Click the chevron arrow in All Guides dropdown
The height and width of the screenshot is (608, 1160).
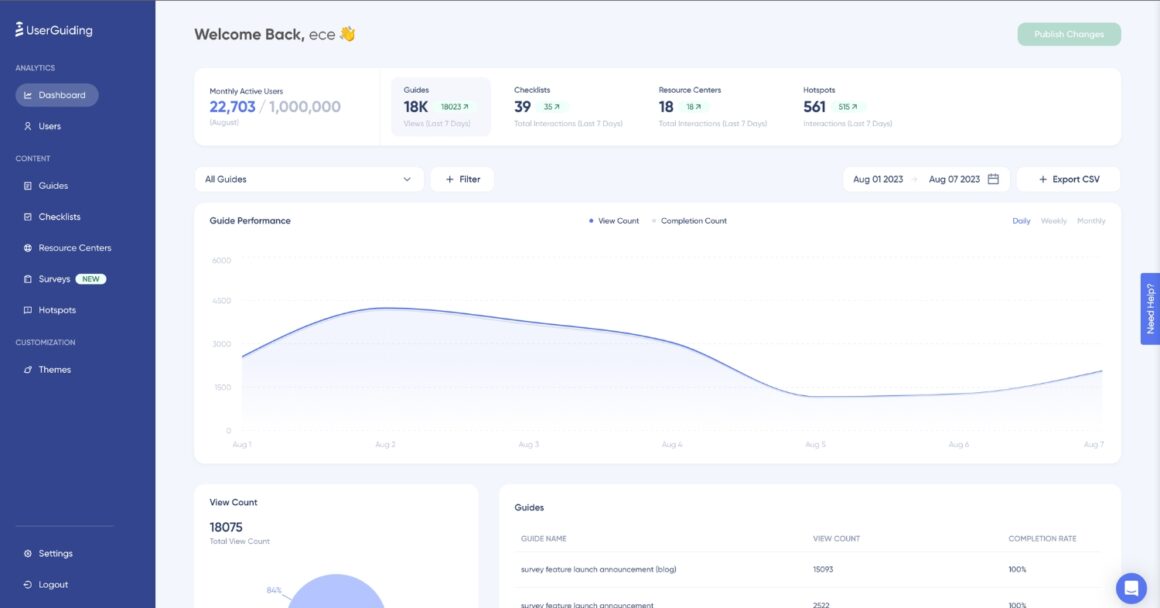coord(407,179)
